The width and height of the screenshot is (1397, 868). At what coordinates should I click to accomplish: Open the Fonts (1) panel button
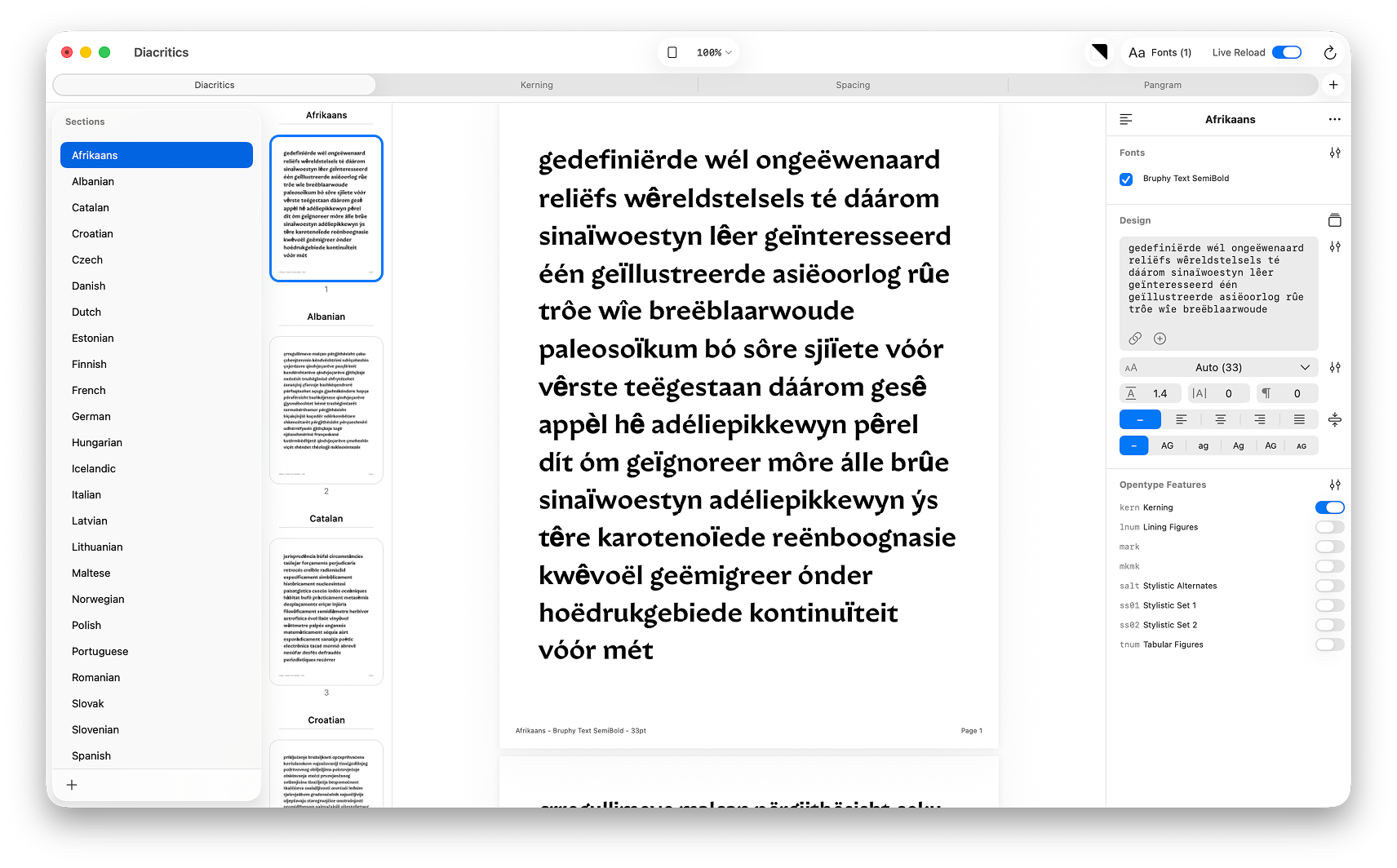(1160, 52)
